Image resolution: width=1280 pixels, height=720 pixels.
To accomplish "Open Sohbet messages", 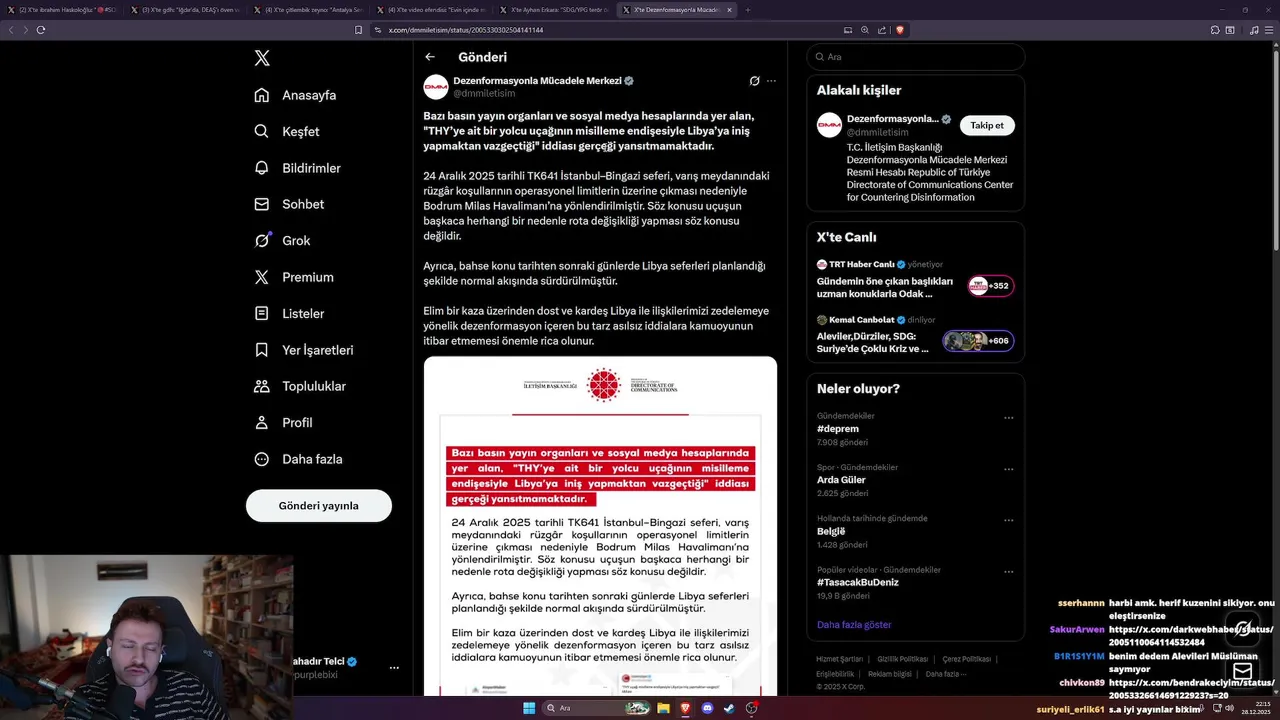I will click(289, 204).
